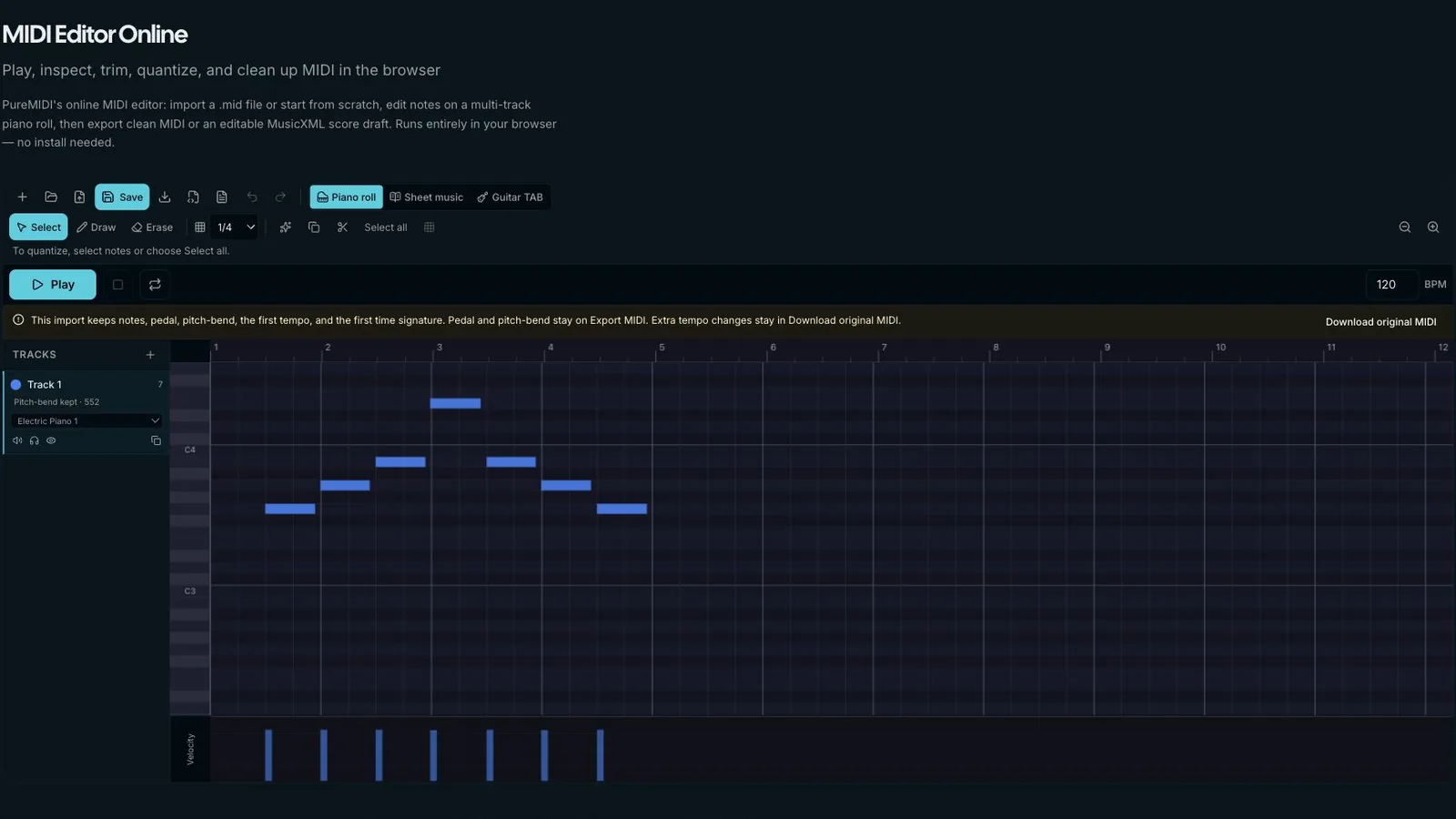Click the download (export MIDI) icon
Image resolution: width=1456 pixels, height=819 pixels.
click(165, 197)
